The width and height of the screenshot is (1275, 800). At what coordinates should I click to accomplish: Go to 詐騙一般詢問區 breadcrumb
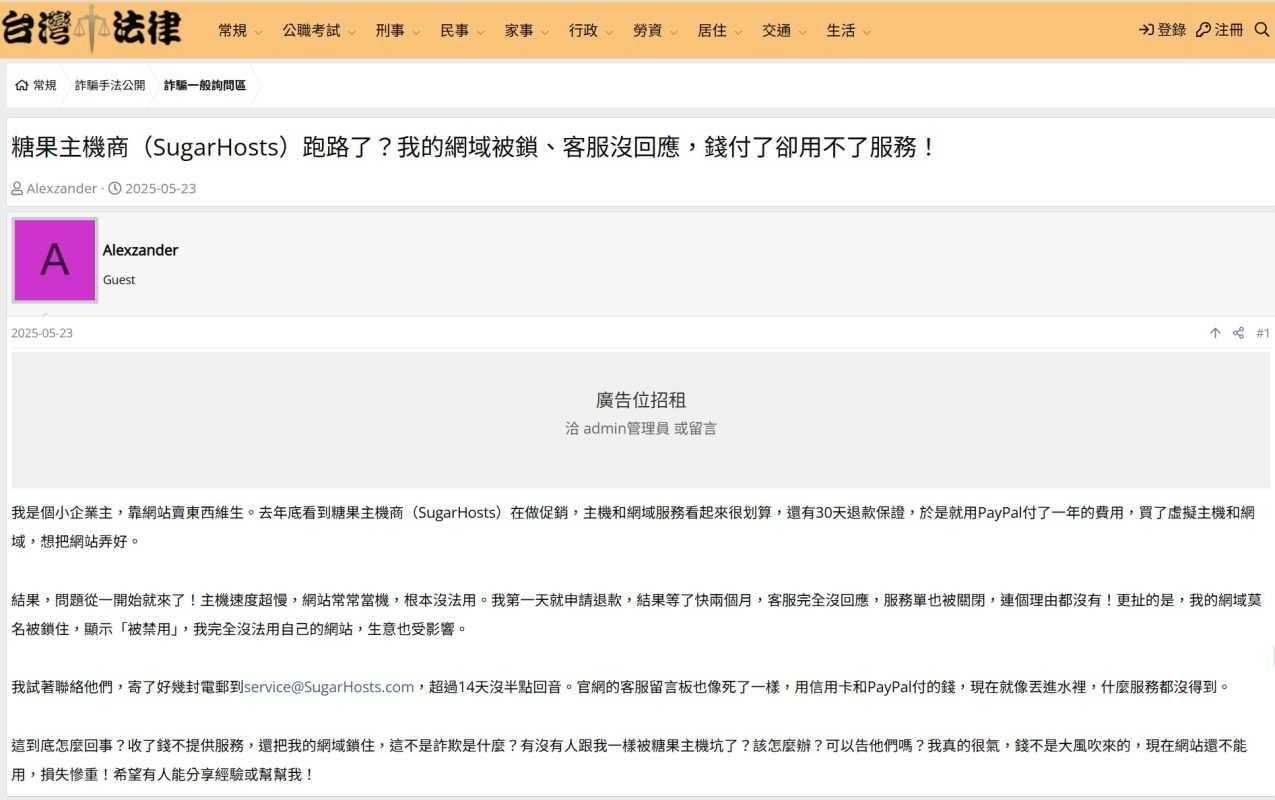tap(205, 86)
